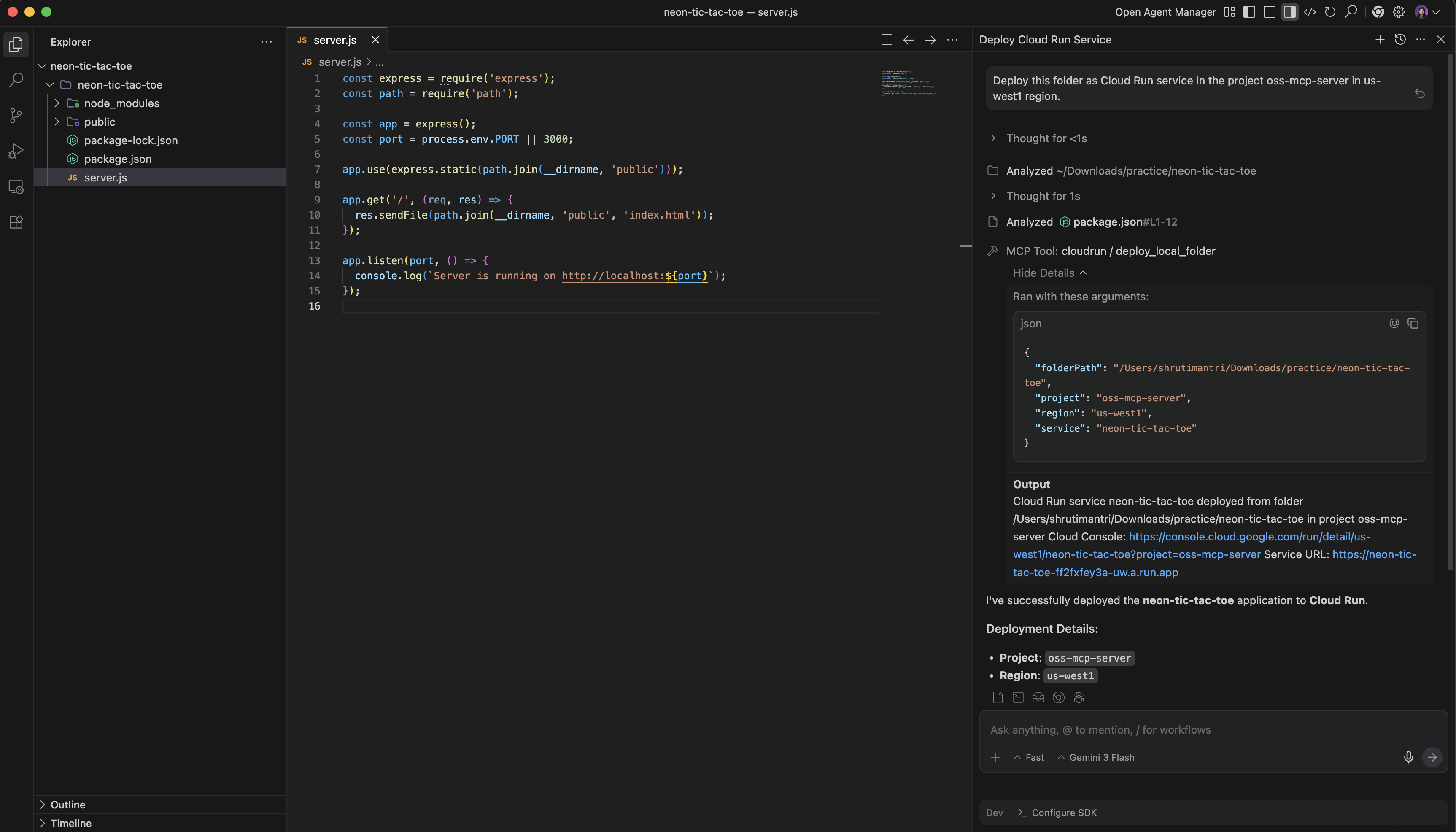Screen dimensions: 1456x832
Task: Open the Extensions panel
Action: click(x=16, y=222)
